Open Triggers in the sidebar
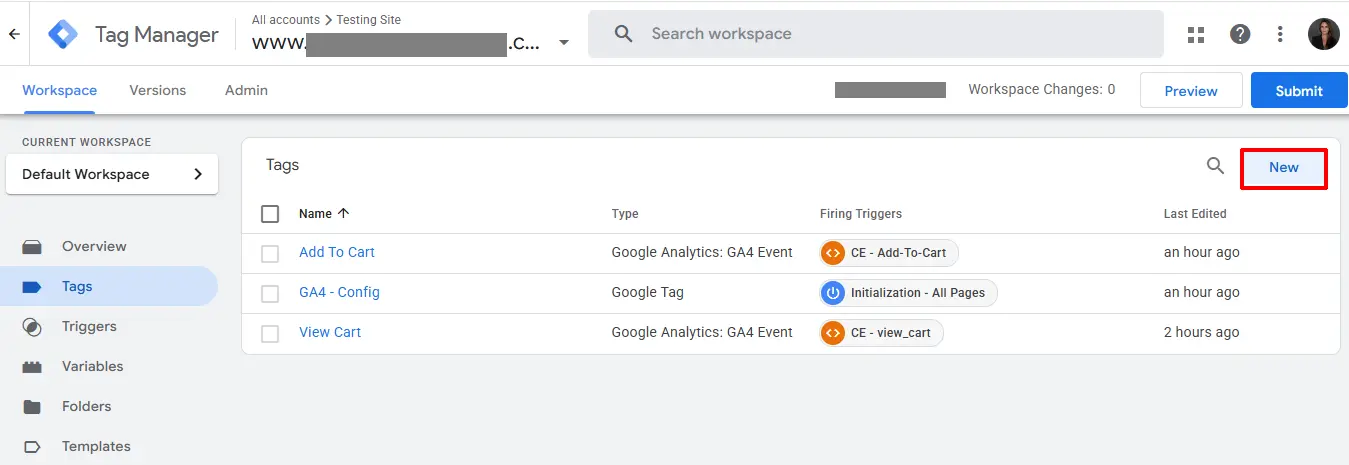This screenshot has width=1349, height=465. [89, 326]
